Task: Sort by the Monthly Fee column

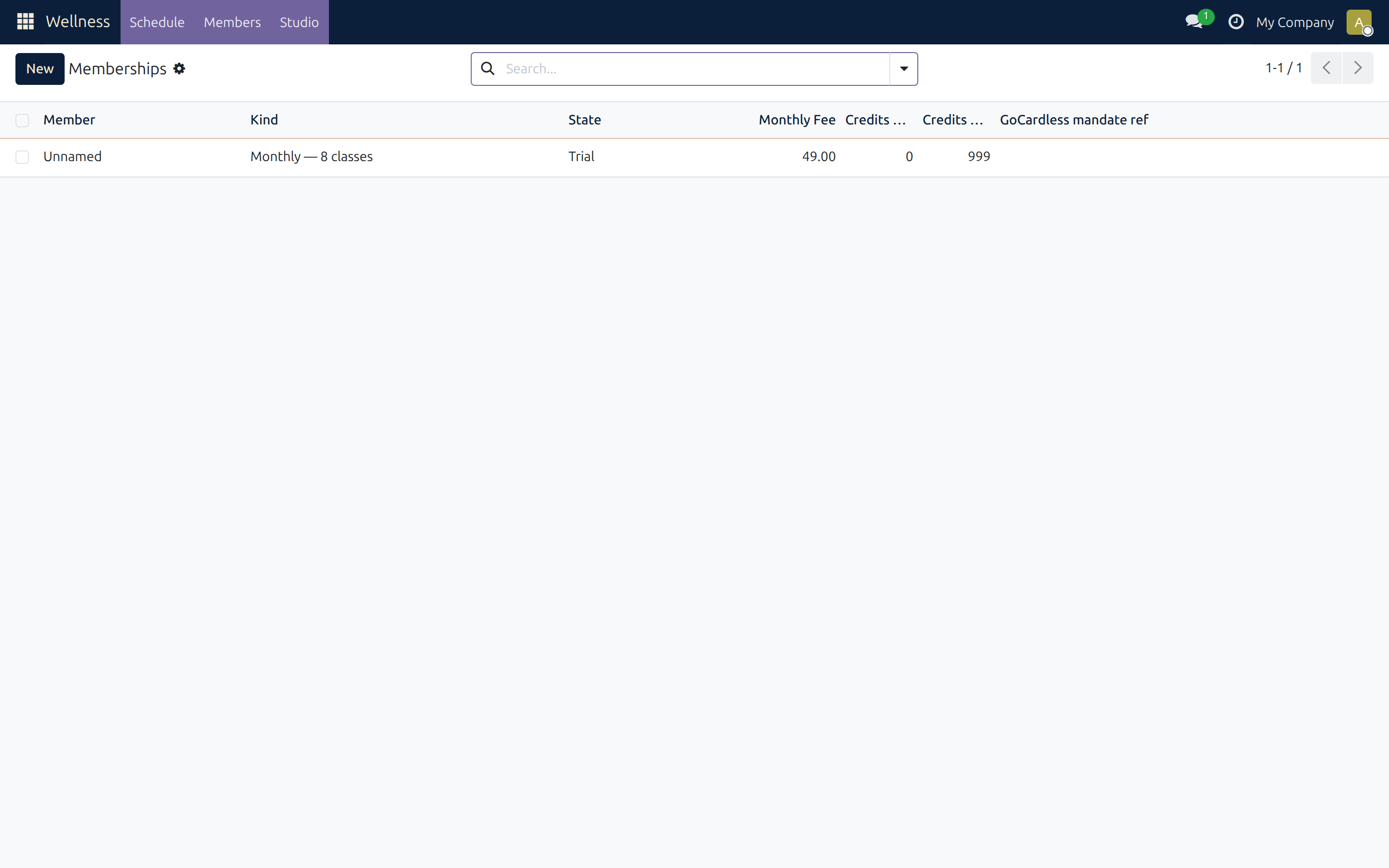Action: (797, 120)
